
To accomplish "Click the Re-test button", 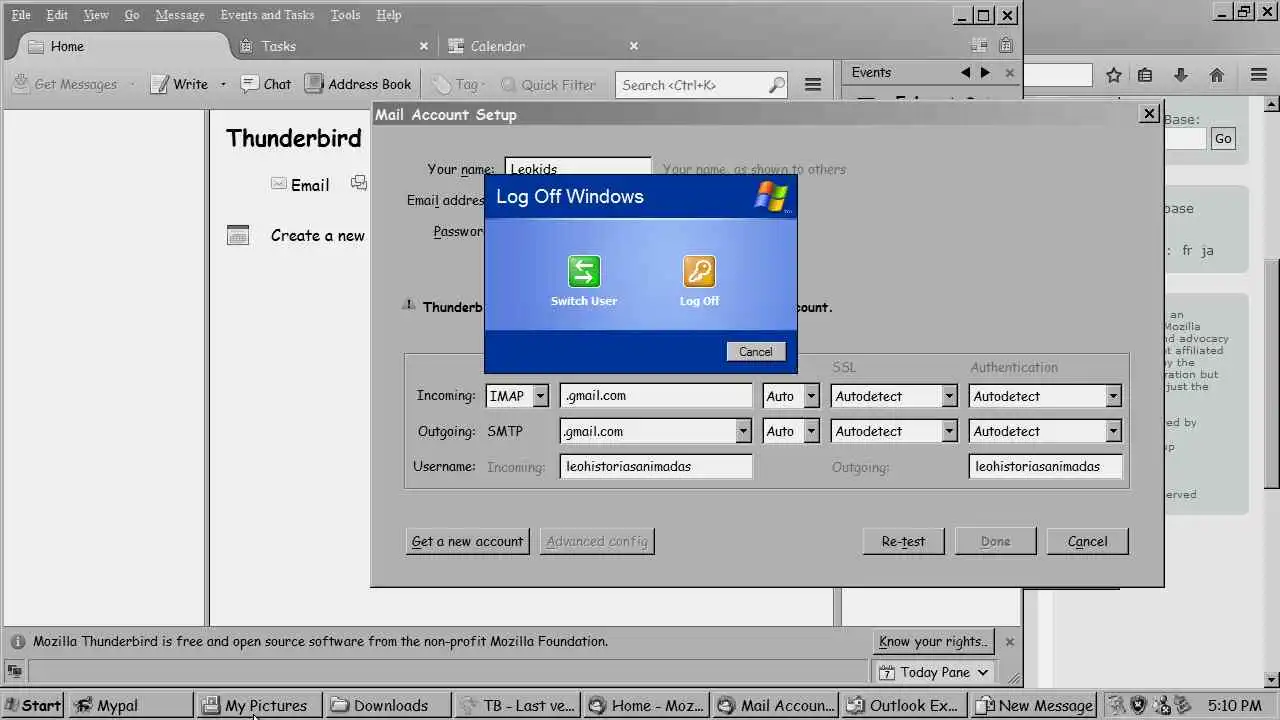I will pyautogui.click(x=903, y=541).
